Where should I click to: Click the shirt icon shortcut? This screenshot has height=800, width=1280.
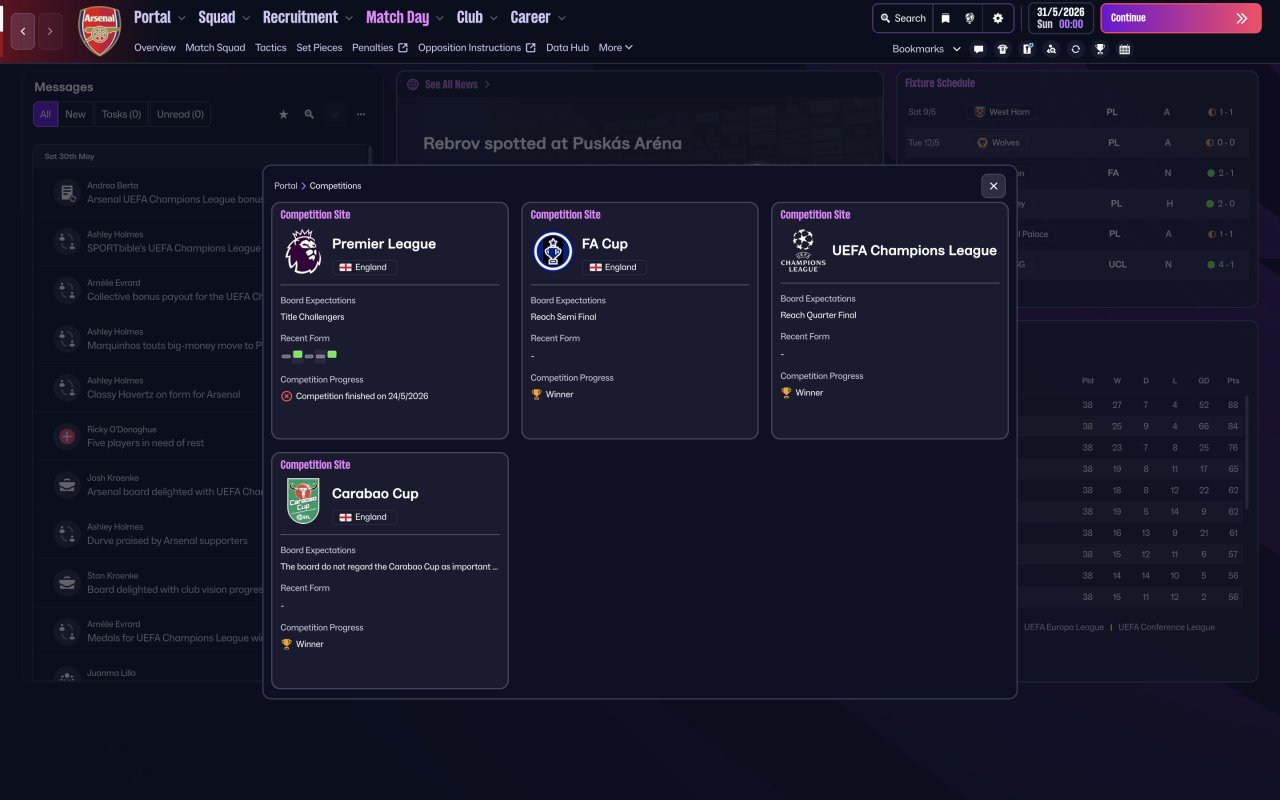[1002, 49]
